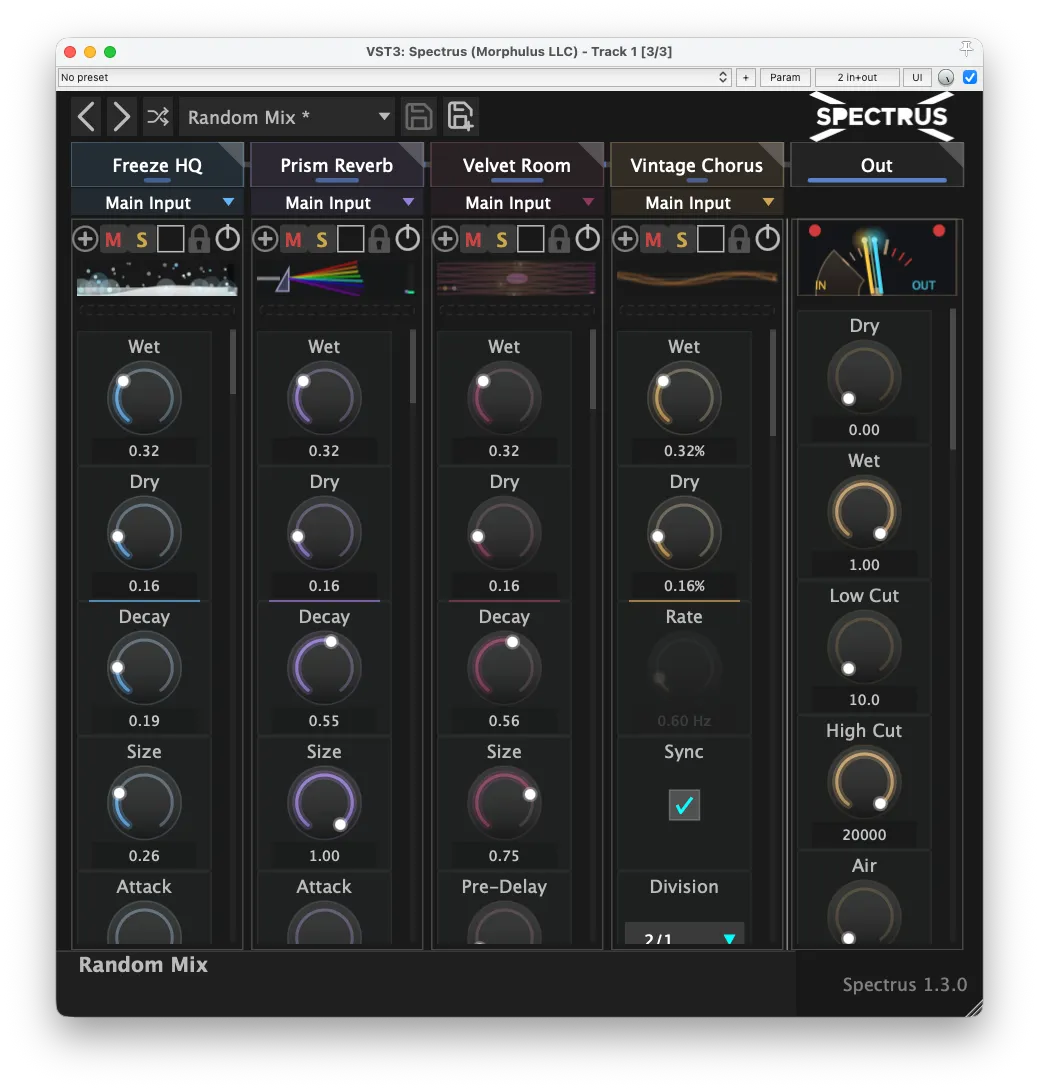The height and width of the screenshot is (1091, 1039).
Task: Click the Freeze HQ snowy thumbnail
Action: [157, 279]
